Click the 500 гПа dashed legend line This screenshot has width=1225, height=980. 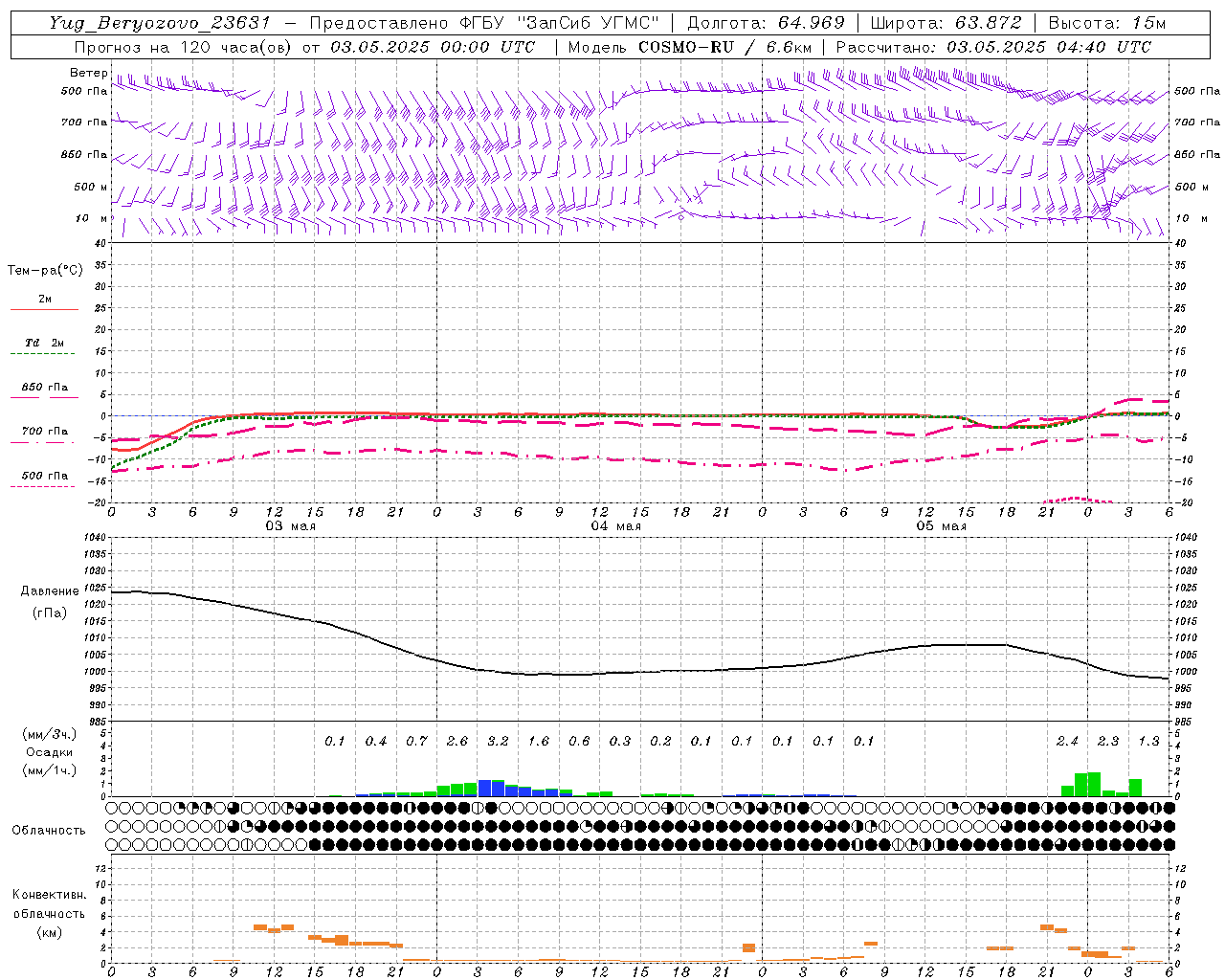click(x=42, y=486)
